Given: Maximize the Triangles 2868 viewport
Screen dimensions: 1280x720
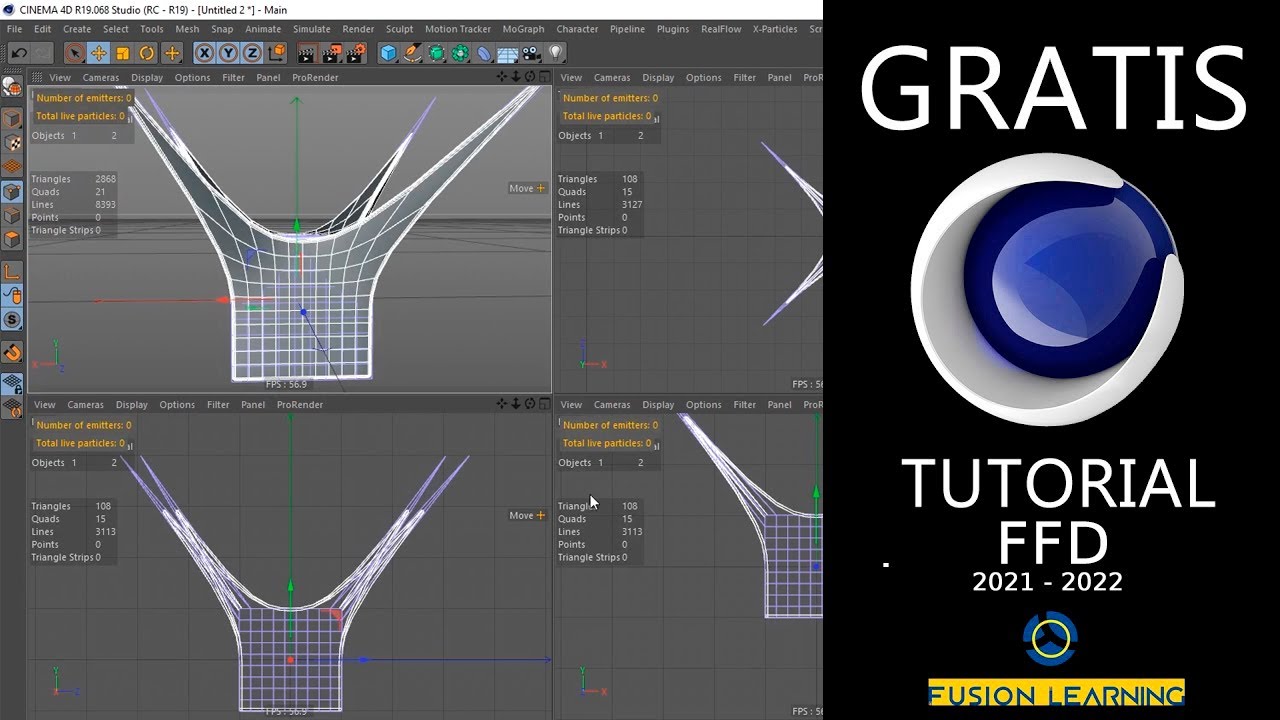Looking at the screenshot, I should [544, 77].
